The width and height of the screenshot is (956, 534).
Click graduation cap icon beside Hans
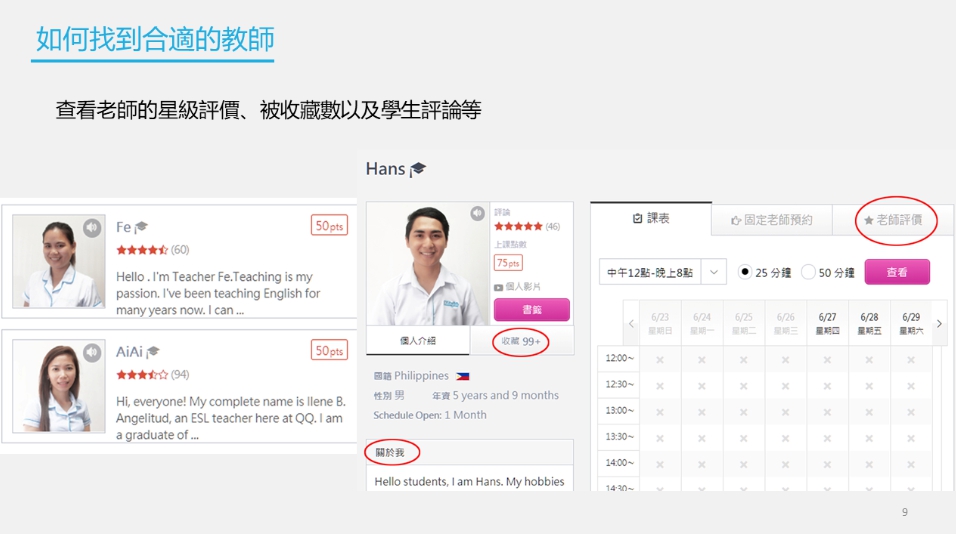pyautogui.click(x=417, y=169)
